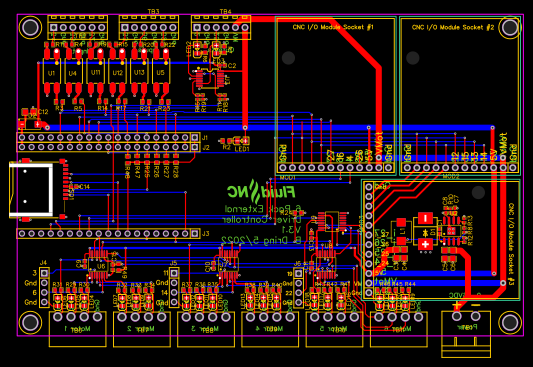The image size is (533, 367).
Task: Select the R23 resistor label
Action: tap(164, 108)
